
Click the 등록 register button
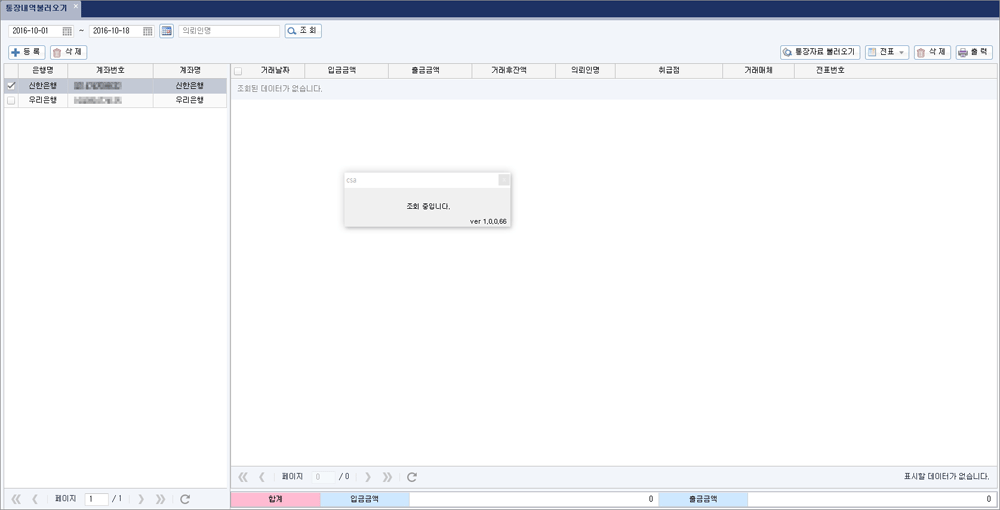click(27, 52)
